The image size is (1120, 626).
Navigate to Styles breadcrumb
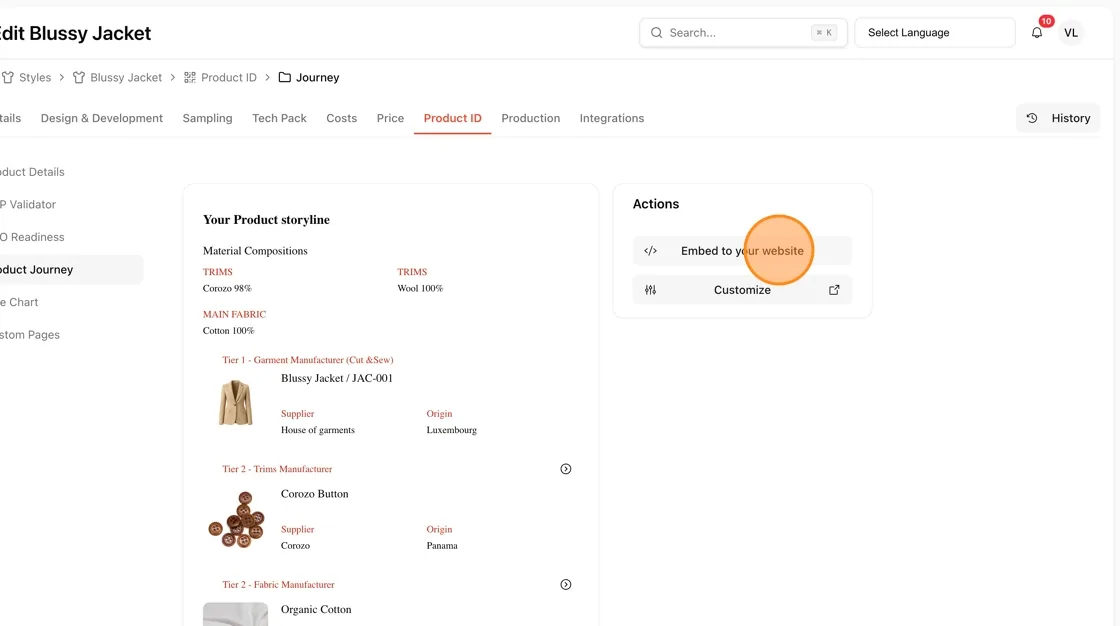coord(35,77)
